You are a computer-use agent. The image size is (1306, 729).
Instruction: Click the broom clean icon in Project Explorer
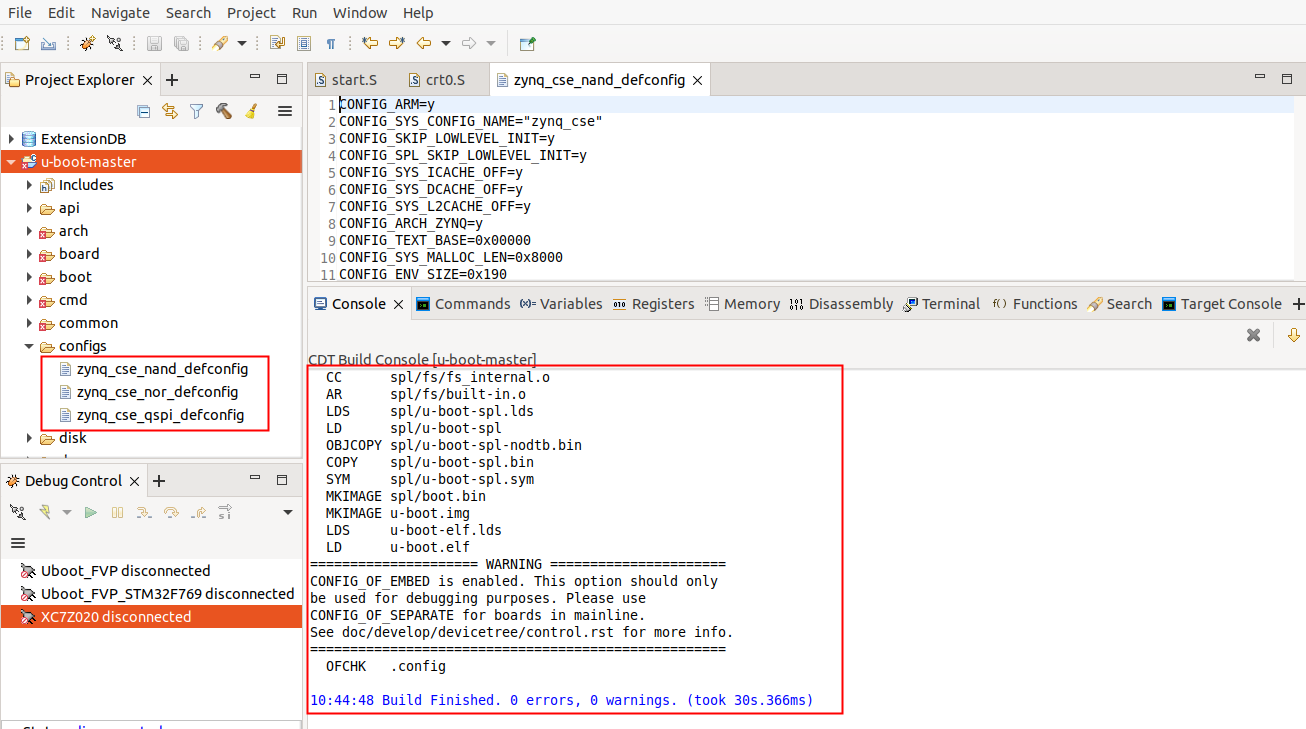251,111
